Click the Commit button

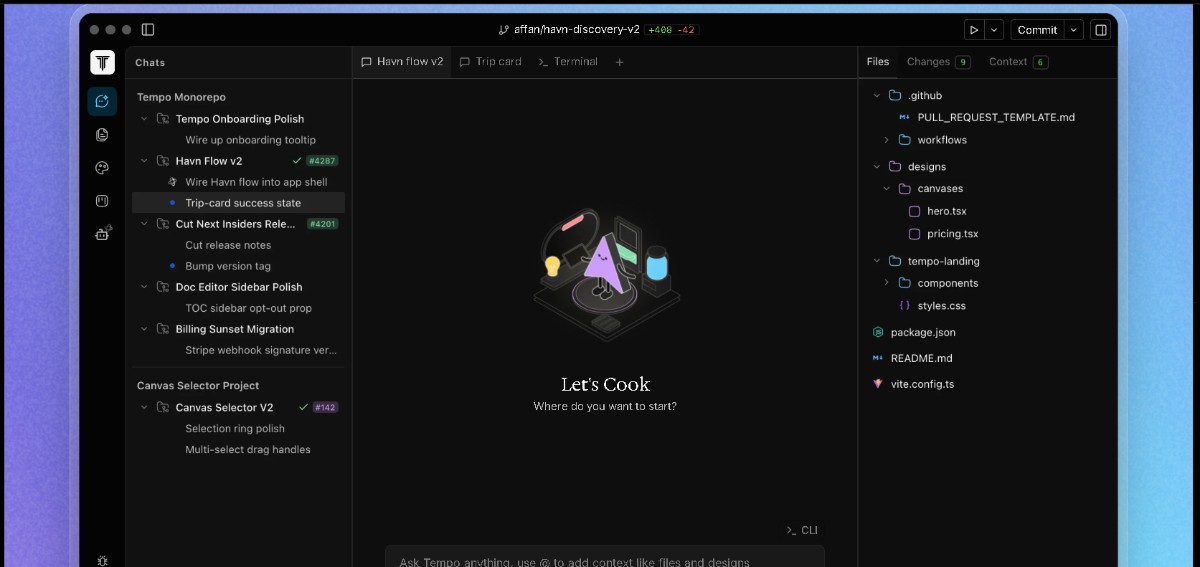coord(1037,30)
